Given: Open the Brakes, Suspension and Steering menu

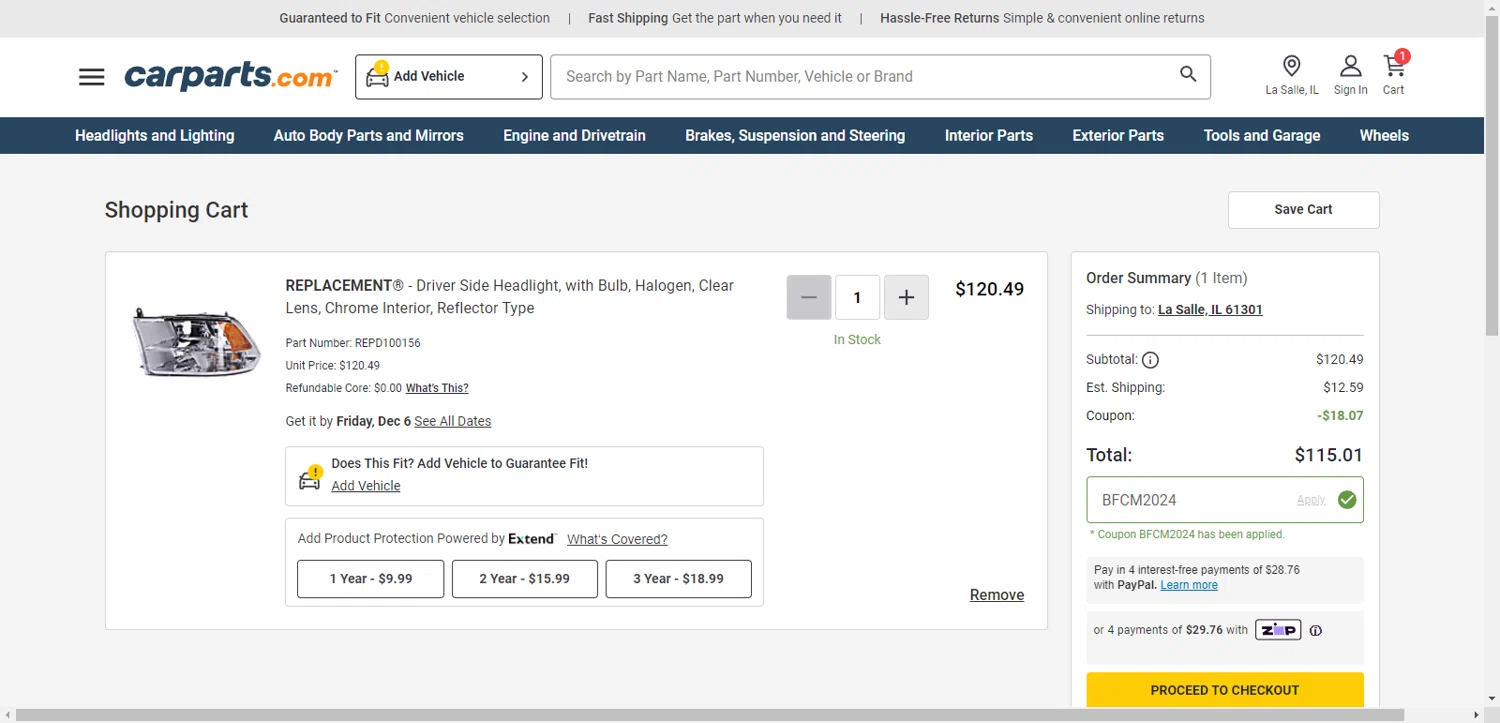Looking at the screenshot, I should click(x=795, y=136).
